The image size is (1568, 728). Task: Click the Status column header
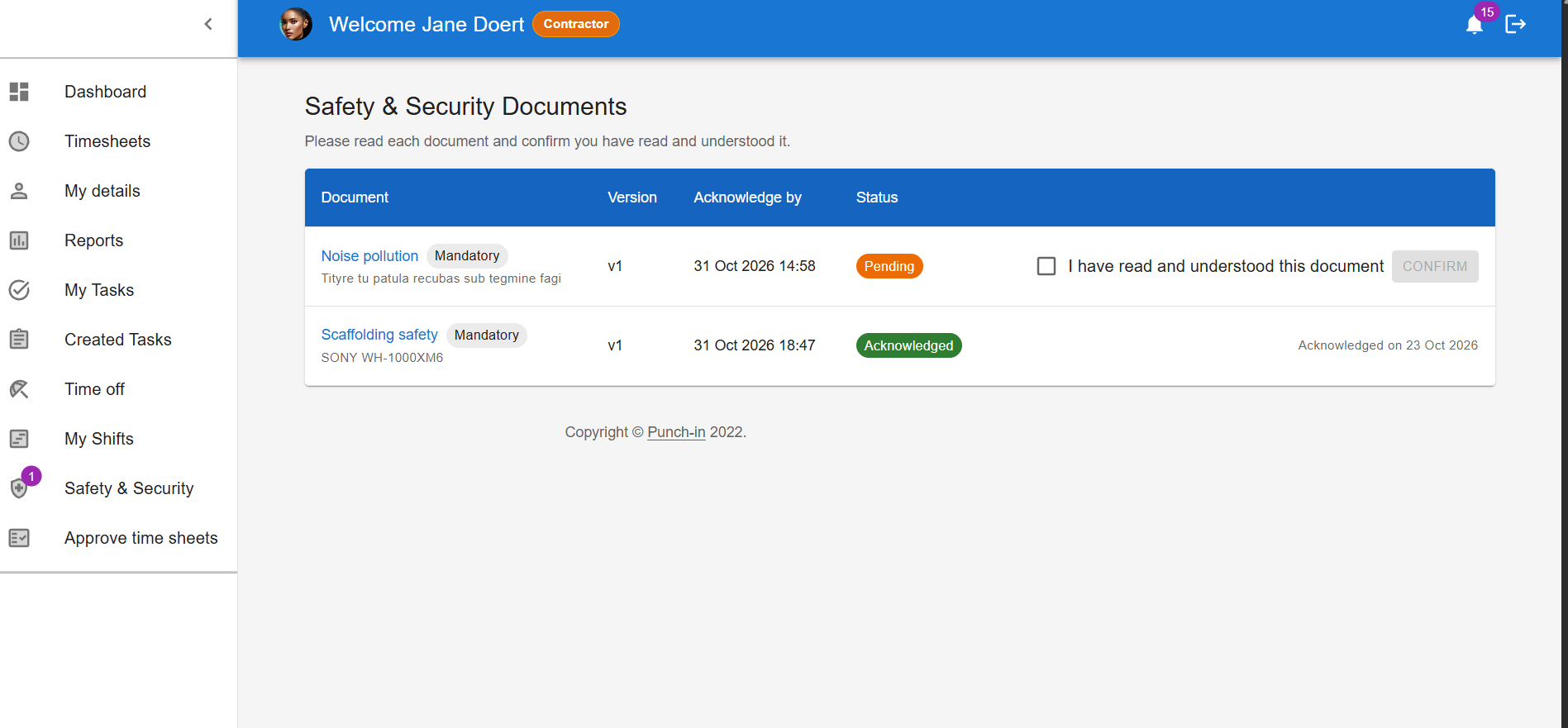(877, 197)
